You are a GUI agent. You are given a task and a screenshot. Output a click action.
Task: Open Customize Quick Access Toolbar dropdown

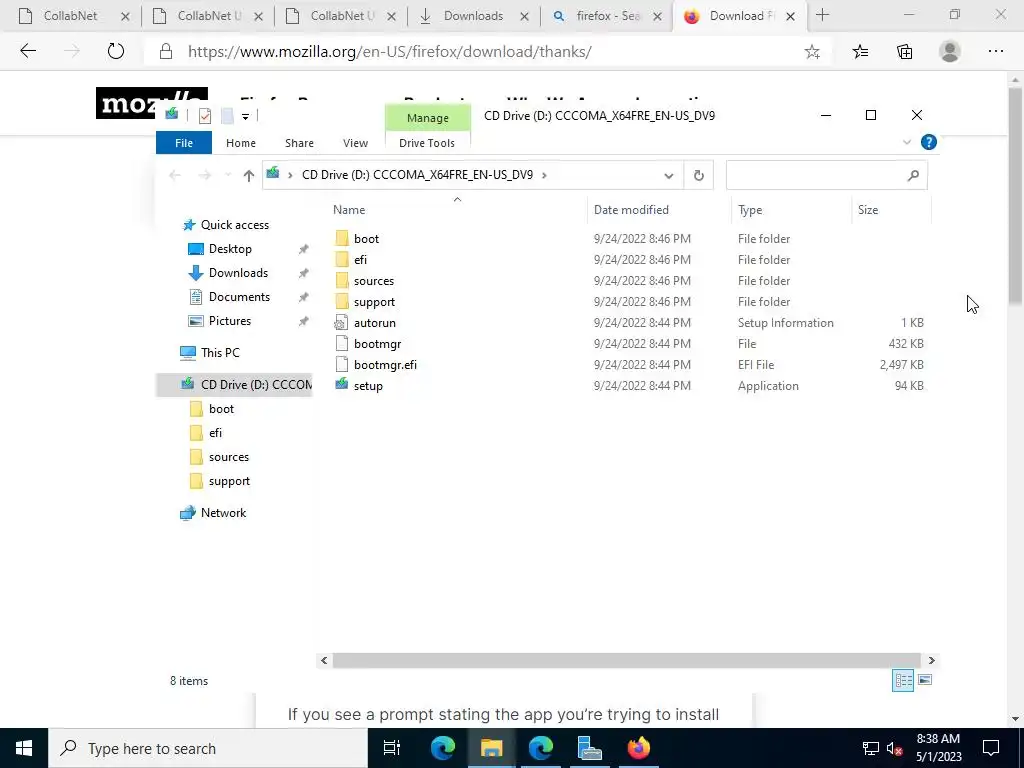246,116
